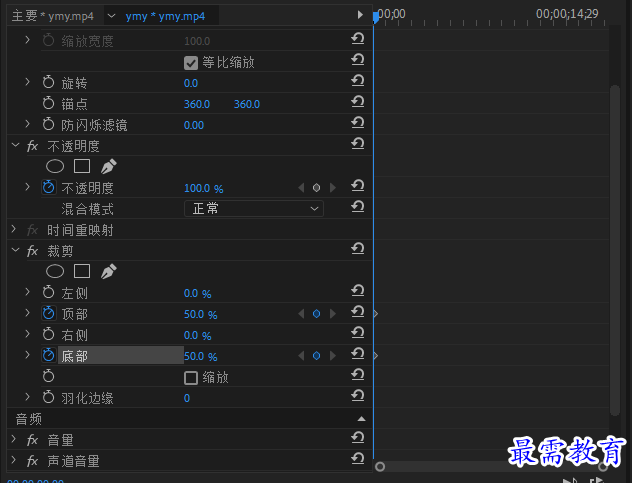Switch to ymy * ymy.mp4 tab
Image resolution: width=632 pixels, height=483 pixels.
pos(165,16)
